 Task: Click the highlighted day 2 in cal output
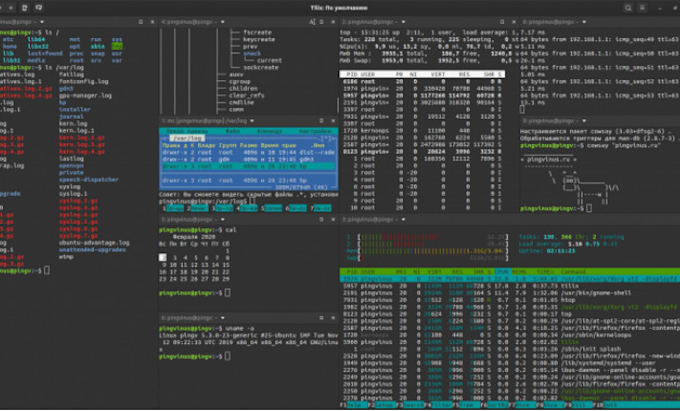[x=163, y=258]
